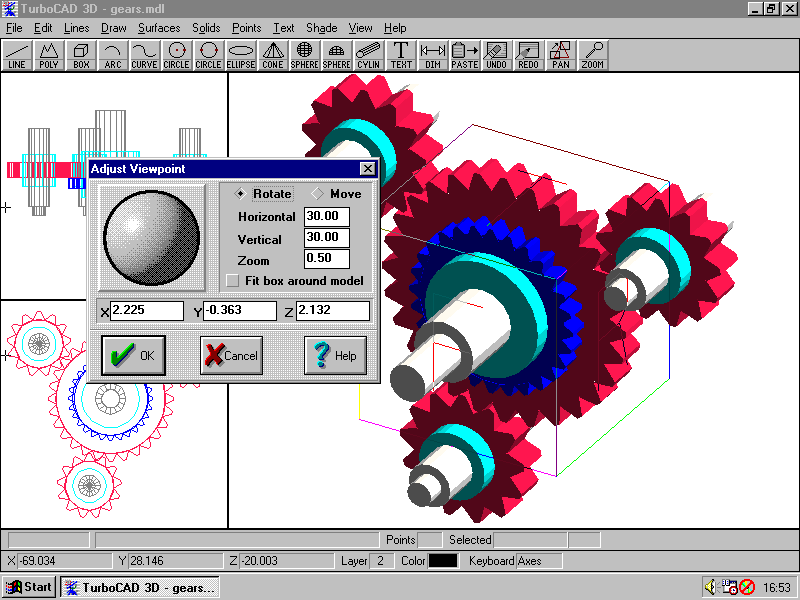Open the Windows Start menu
The width and height of the screenshot is (800, 600).
(x=29, y=587)
